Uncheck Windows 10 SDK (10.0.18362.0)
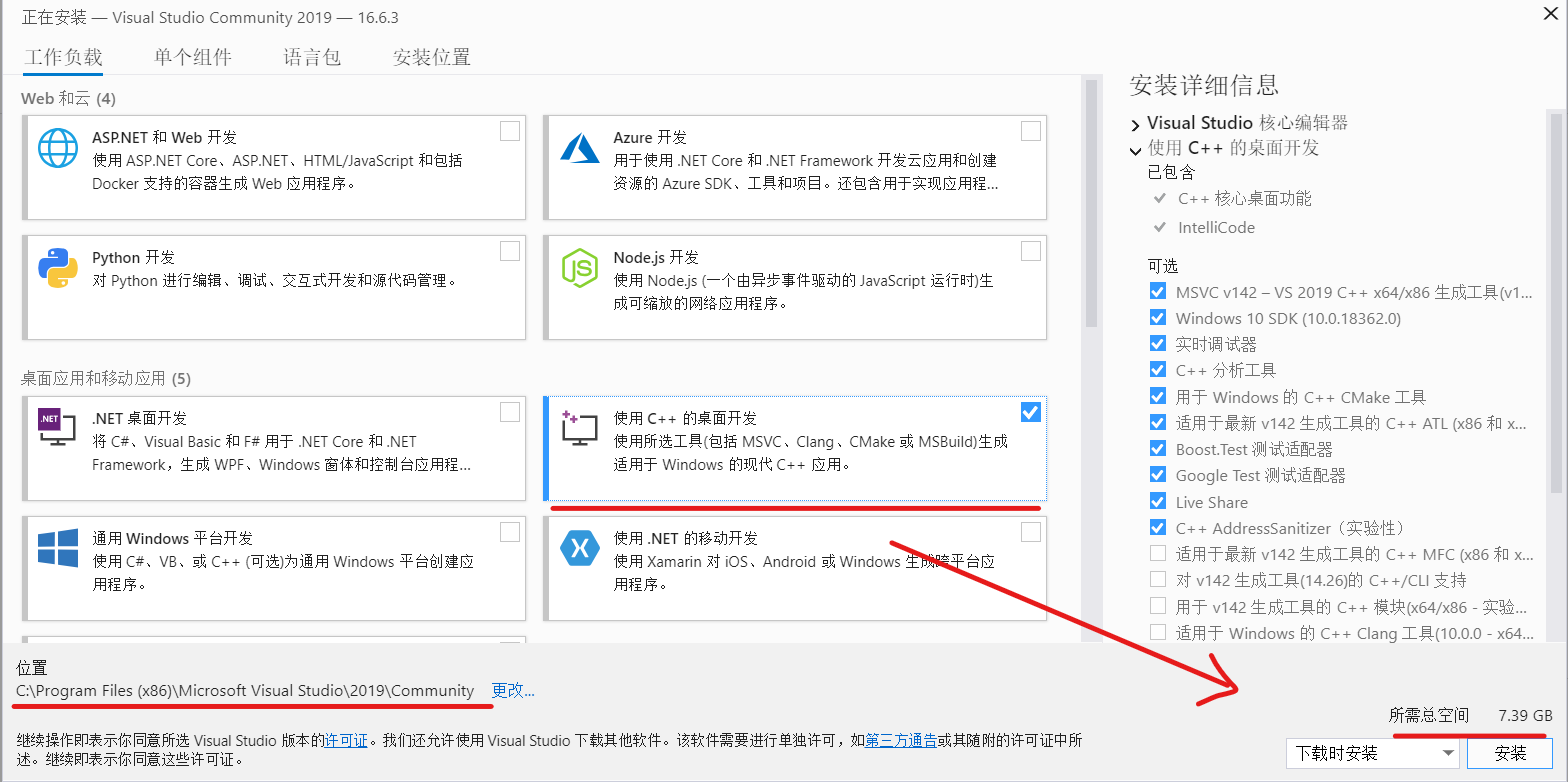Image resolution: width=1568 pixels, height=782 pixels. (1158, 318)
